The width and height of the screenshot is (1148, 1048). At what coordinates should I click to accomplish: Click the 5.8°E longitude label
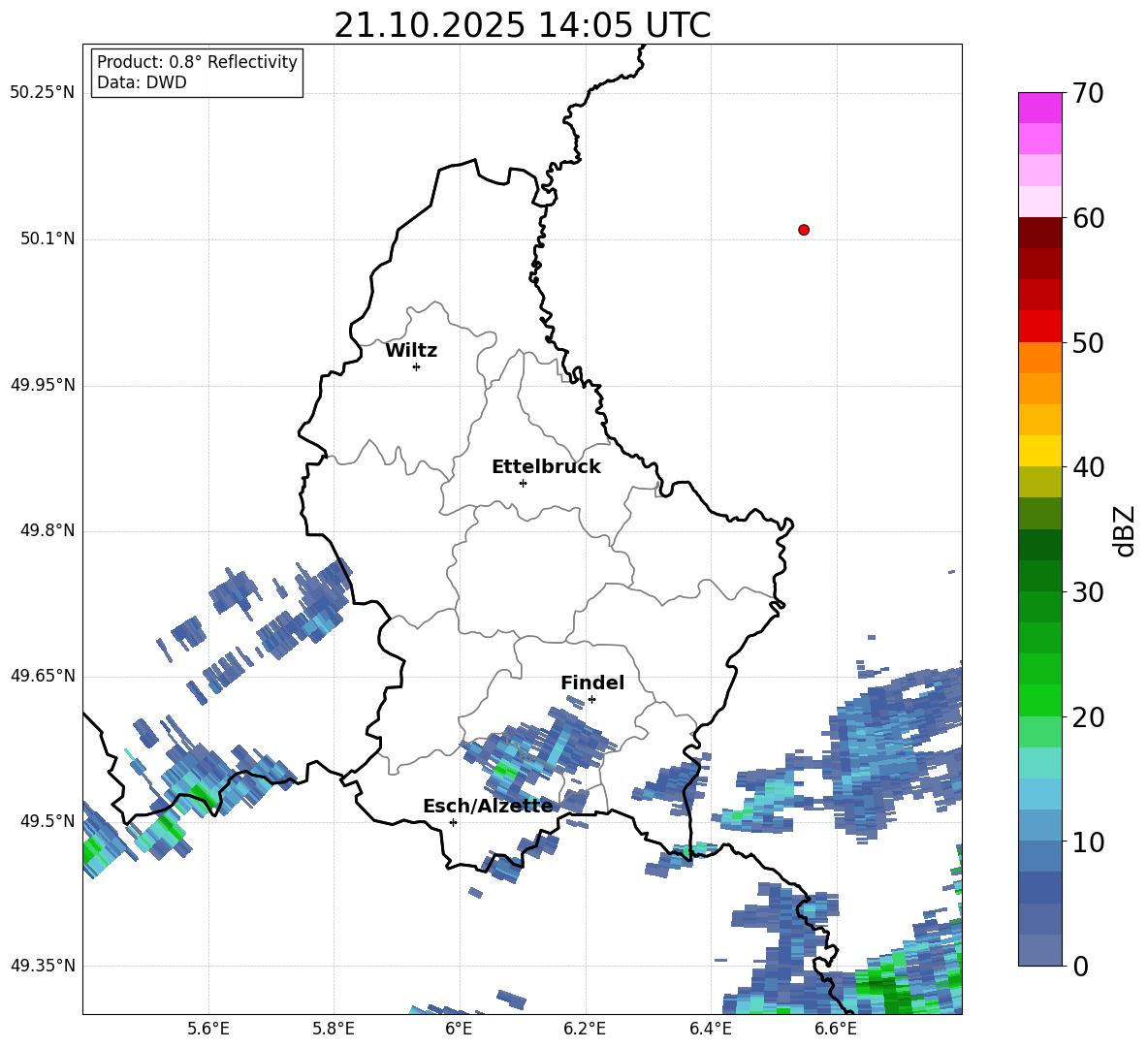(334, 1029)
